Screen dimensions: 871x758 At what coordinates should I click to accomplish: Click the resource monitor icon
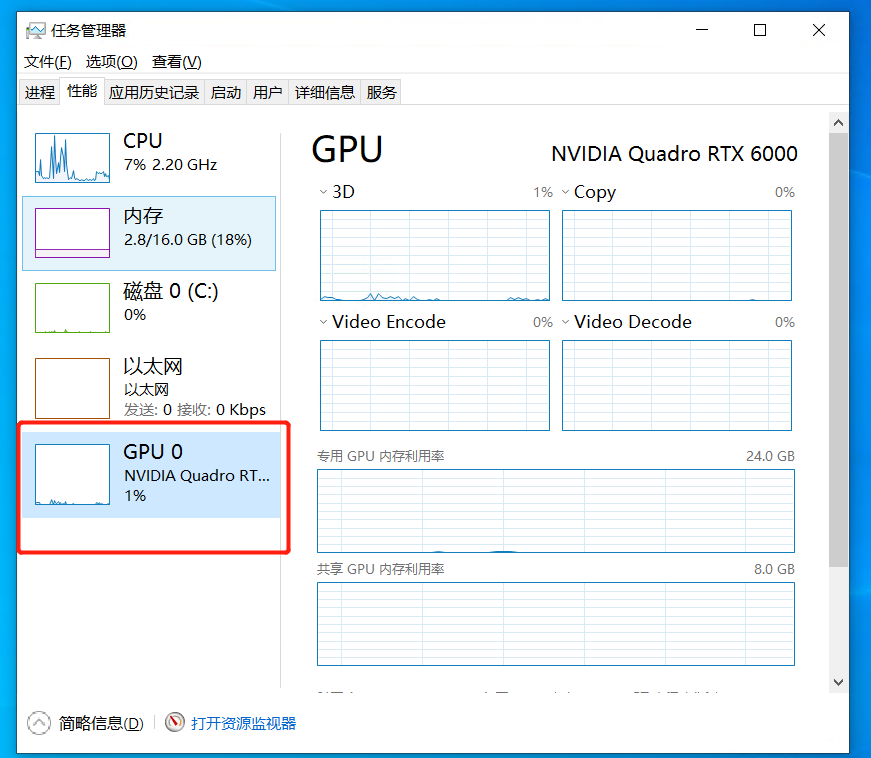[x=175, y=723]
